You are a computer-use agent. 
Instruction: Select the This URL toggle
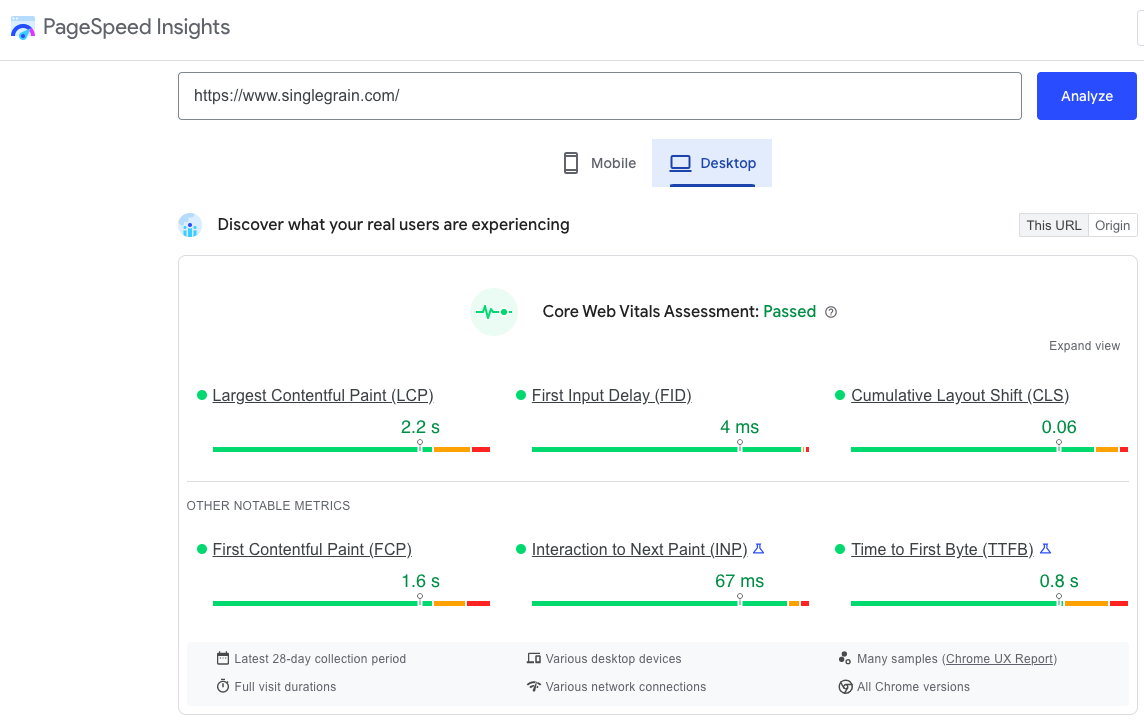click(x=1054, y=225)
